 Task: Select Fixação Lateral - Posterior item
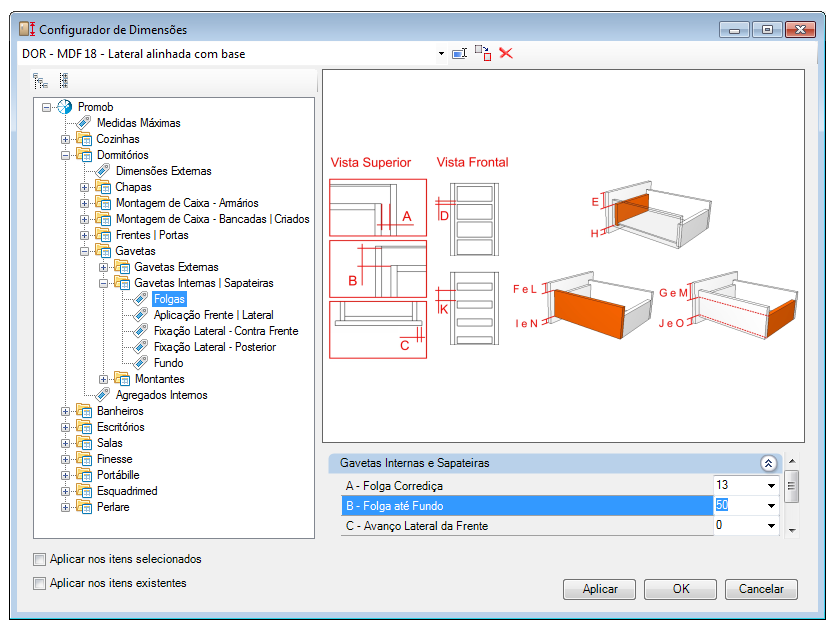click(215, 347)
